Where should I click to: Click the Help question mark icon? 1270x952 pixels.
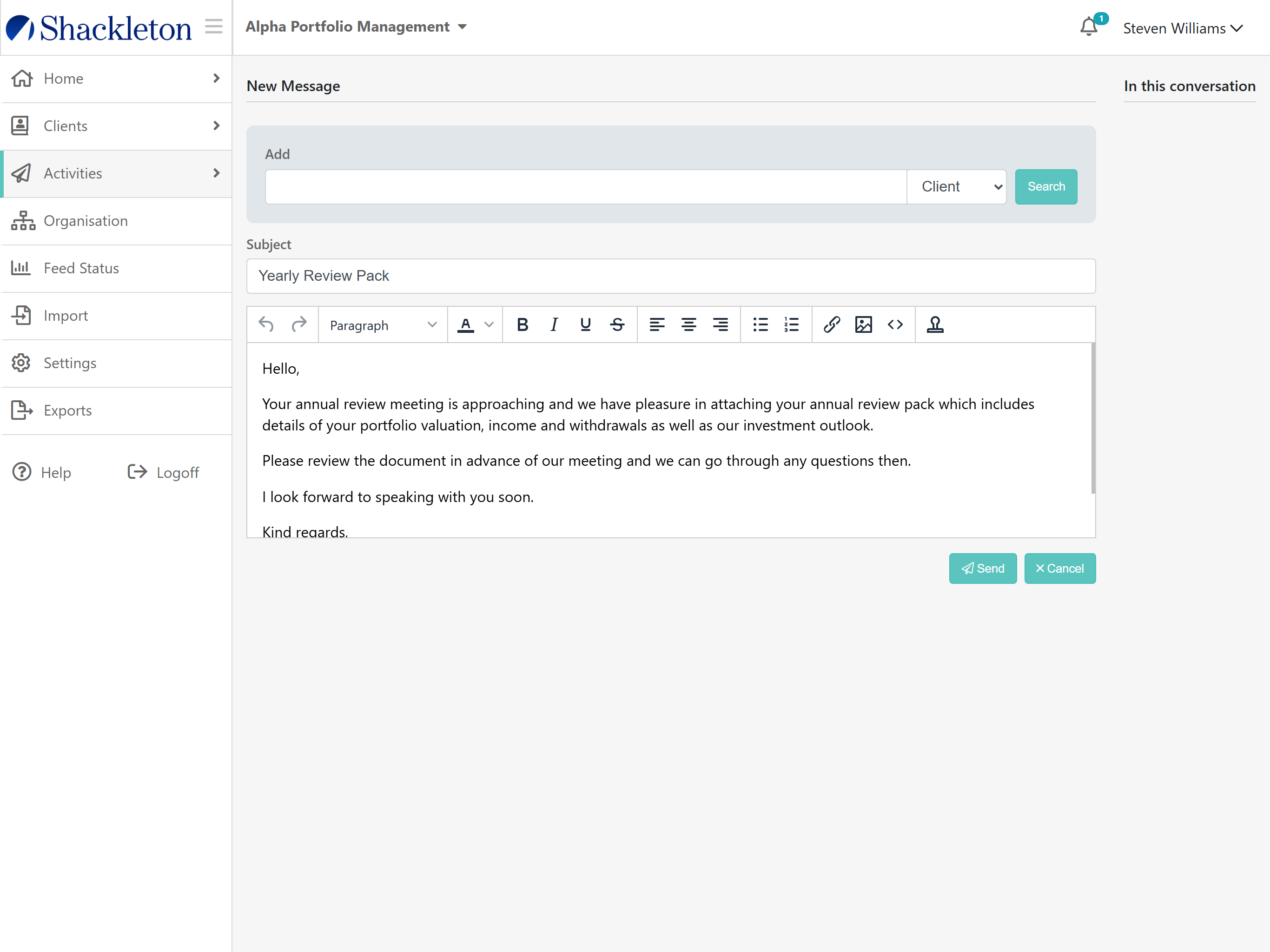[x=22, y=472]
